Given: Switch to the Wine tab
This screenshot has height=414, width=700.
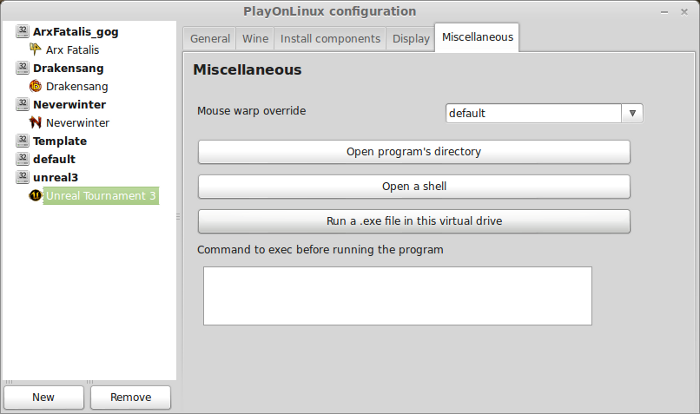Looking at the screenshot, I should click(255, 39).
